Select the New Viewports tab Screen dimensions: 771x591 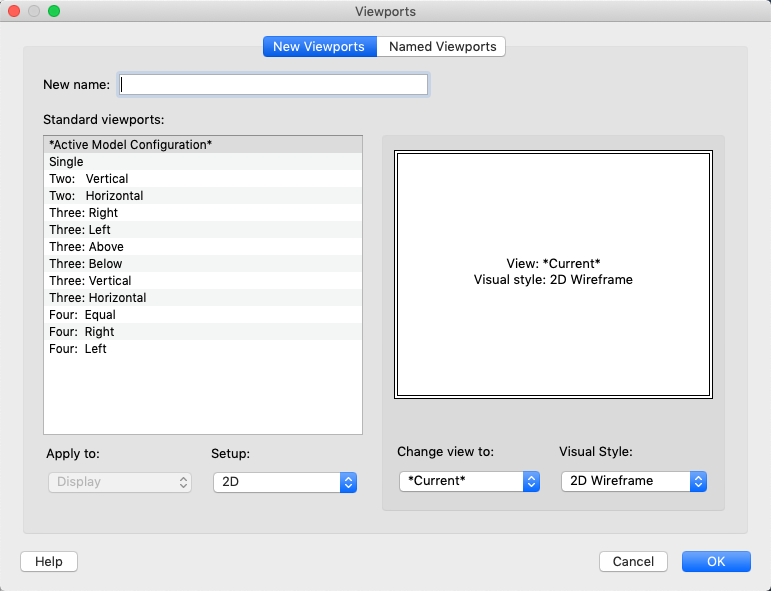point(319,47)
